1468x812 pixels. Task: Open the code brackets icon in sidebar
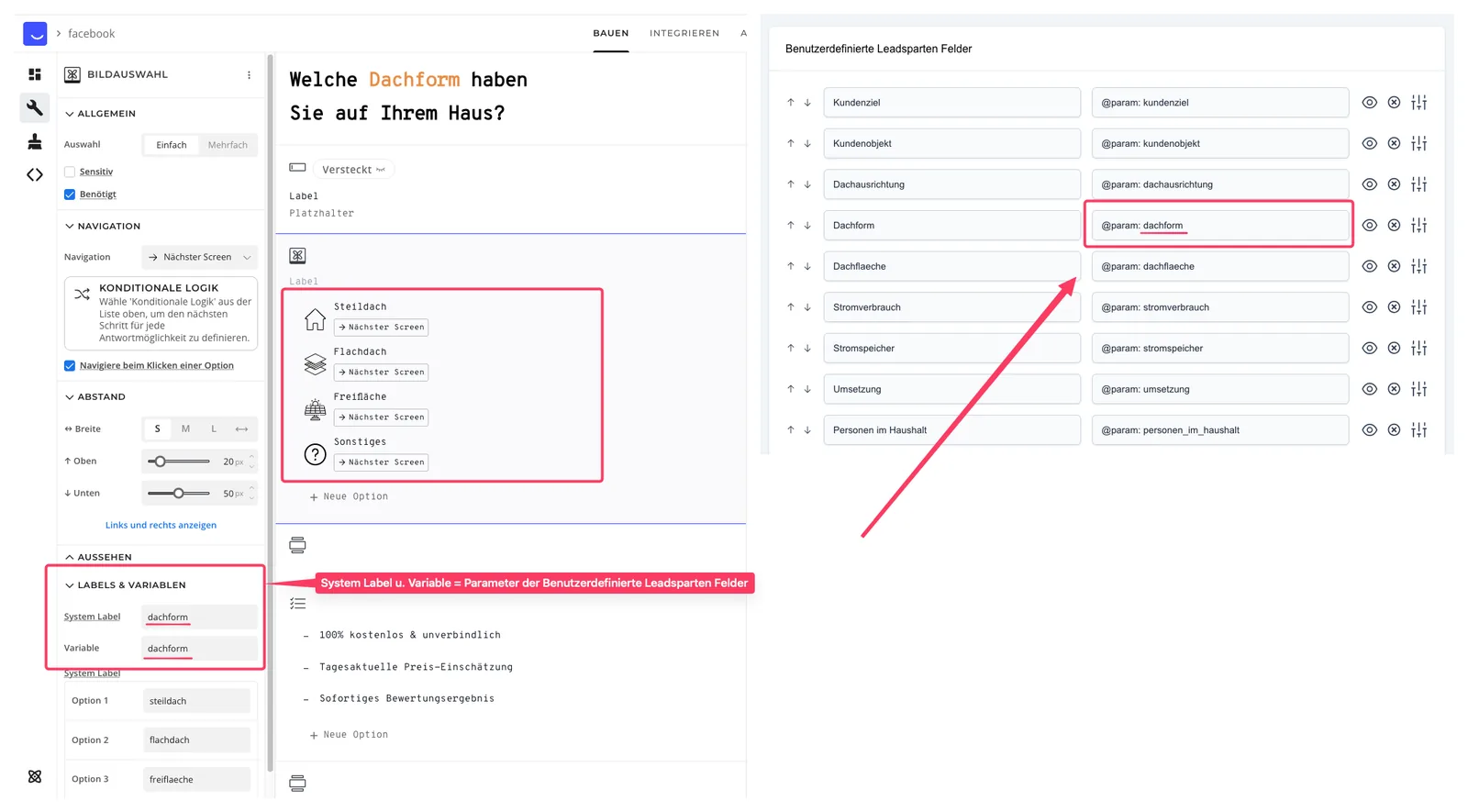[x=35, y=174]
